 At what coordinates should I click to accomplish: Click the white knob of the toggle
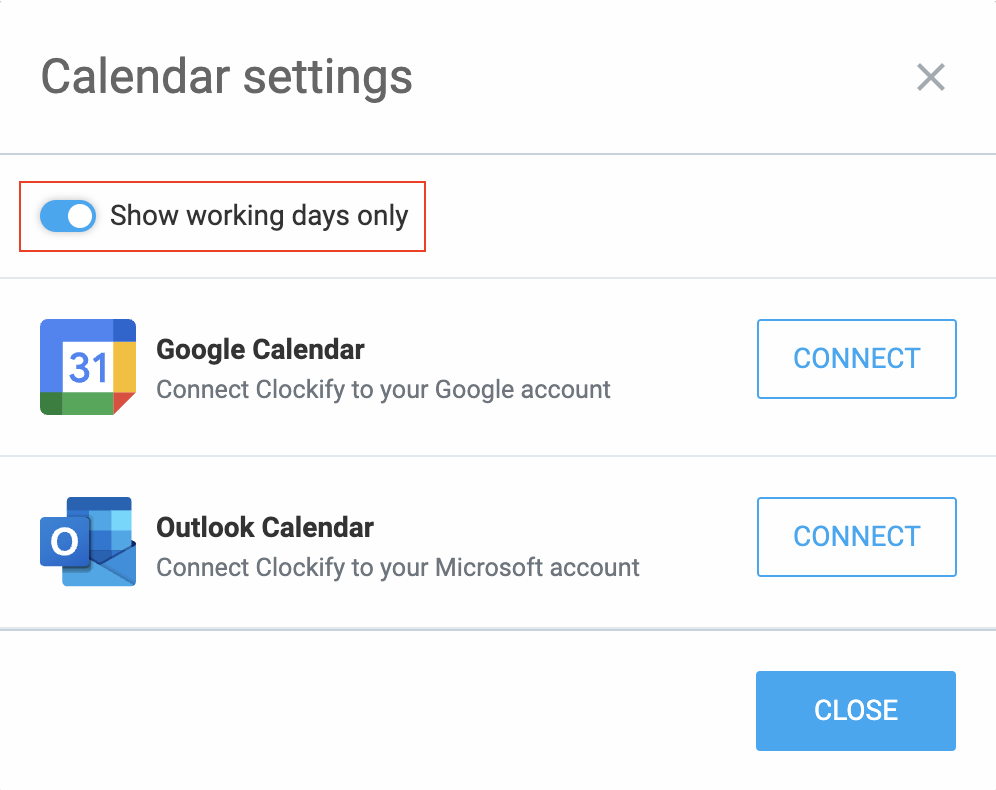(81, 216)
